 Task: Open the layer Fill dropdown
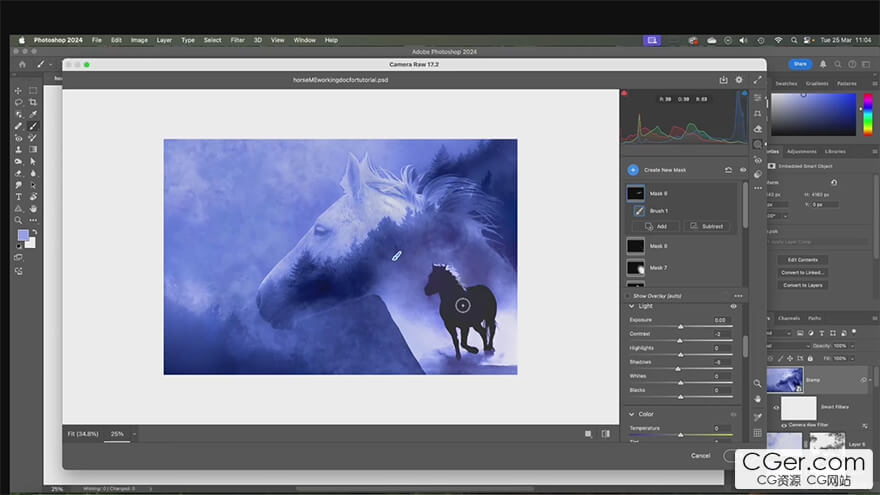coord(851,358)
